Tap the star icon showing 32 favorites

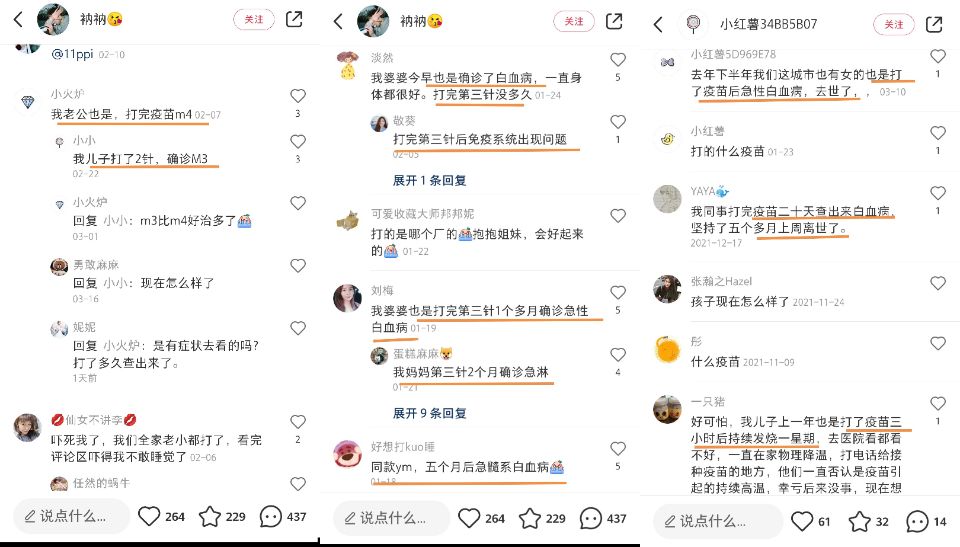[x=859, y=521]
